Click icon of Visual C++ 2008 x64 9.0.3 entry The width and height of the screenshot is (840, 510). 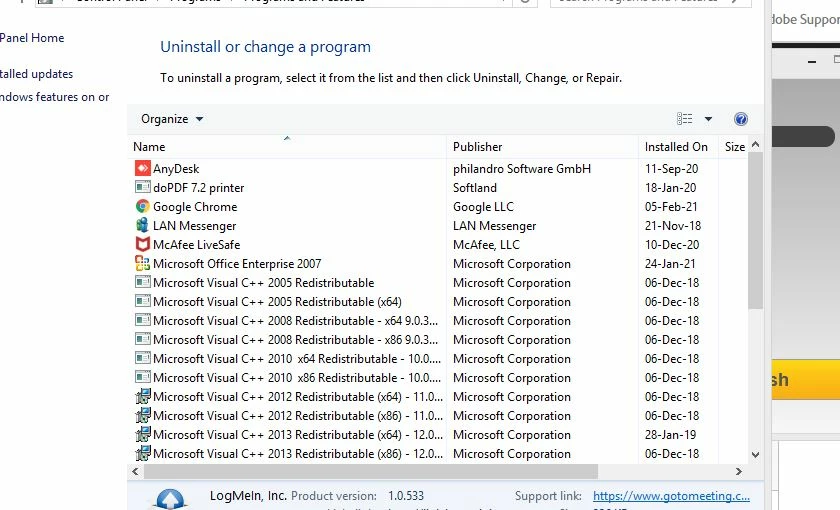pos(142,320)
